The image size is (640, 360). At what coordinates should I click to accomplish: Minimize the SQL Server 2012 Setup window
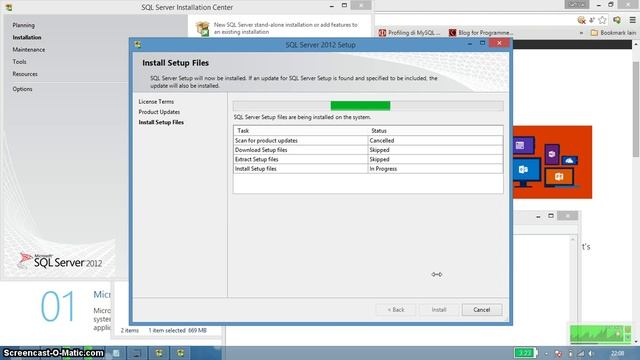point(470,43)
